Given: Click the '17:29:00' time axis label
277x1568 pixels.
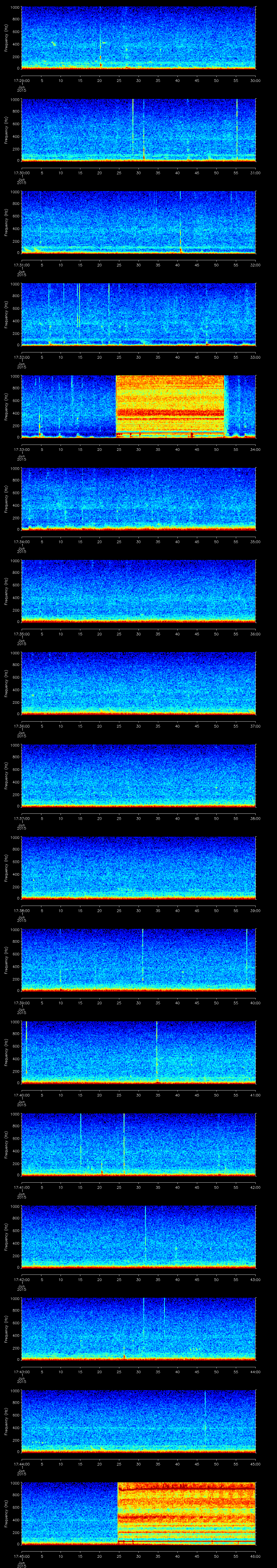Looking at the screenshot, I should (x=21, y=80).
